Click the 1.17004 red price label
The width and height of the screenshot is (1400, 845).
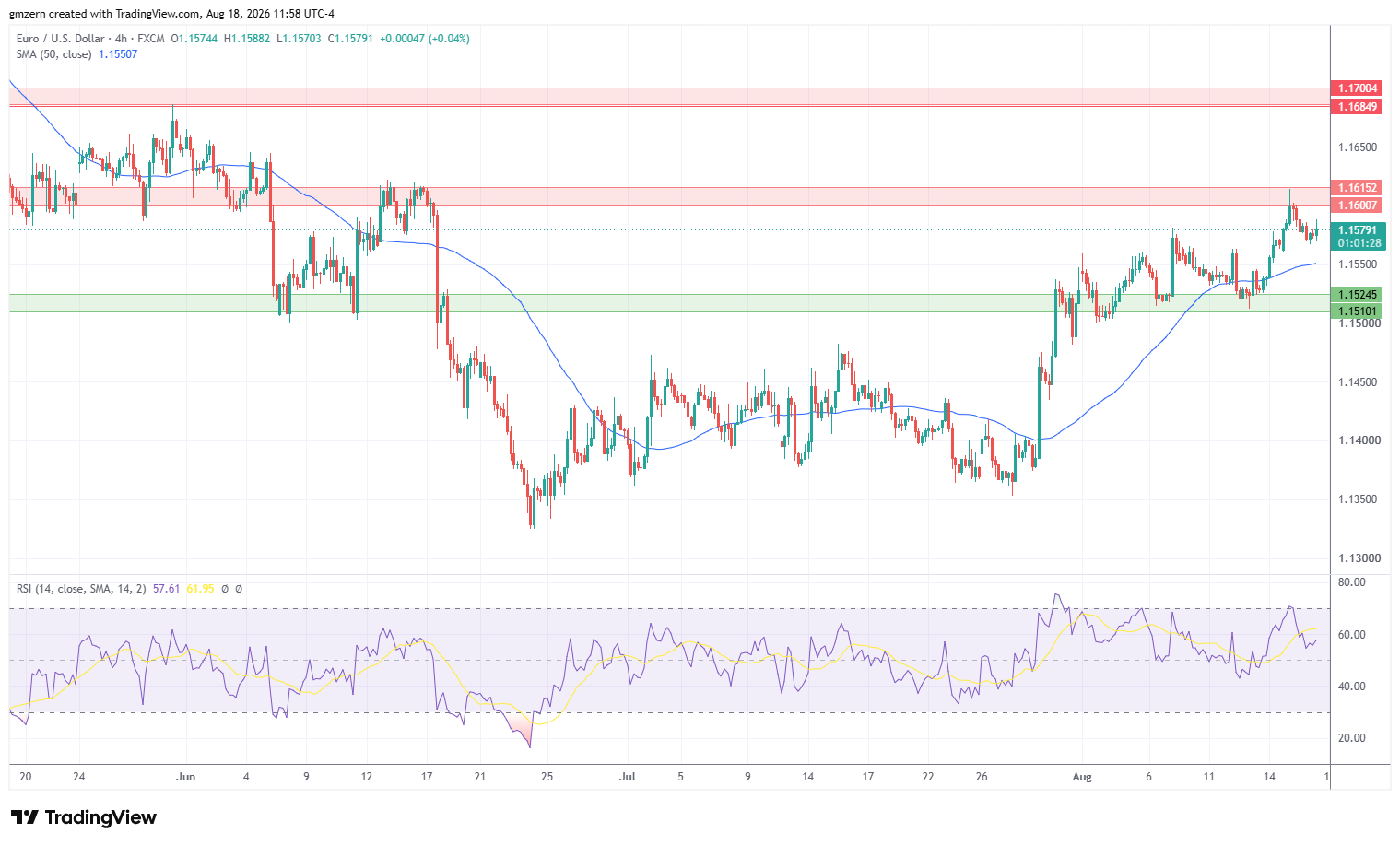point(1358,88)
